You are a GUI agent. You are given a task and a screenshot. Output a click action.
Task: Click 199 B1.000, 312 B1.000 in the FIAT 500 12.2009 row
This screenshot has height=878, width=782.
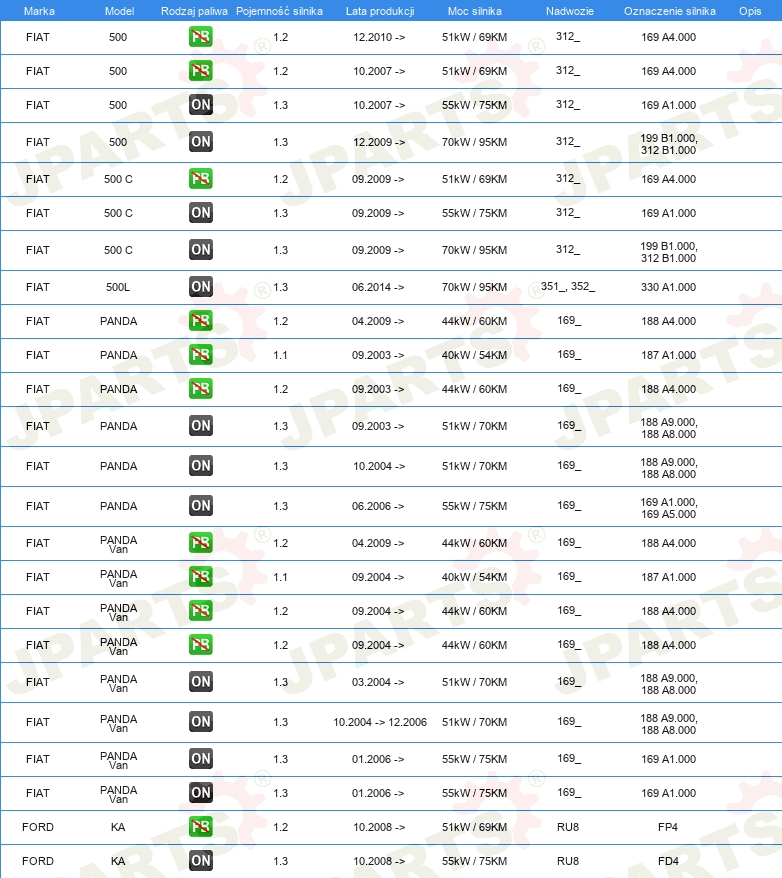[669, 144]
